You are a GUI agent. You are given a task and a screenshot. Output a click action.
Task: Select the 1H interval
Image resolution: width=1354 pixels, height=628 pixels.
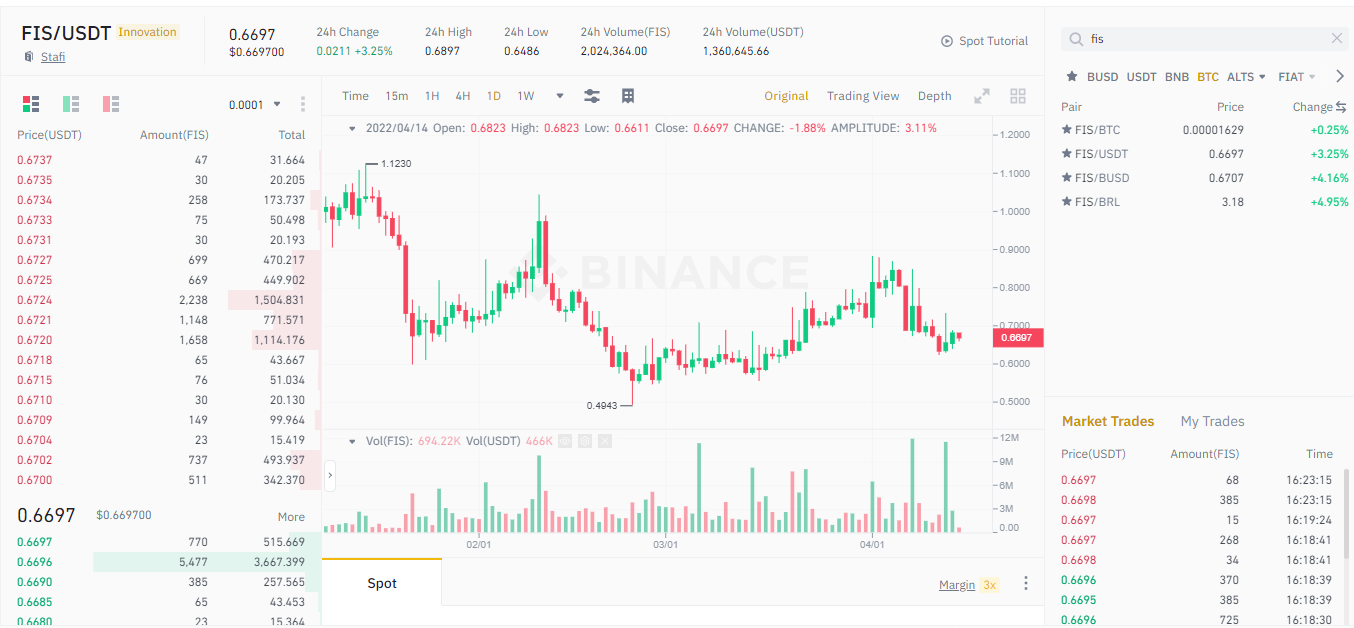432,96
